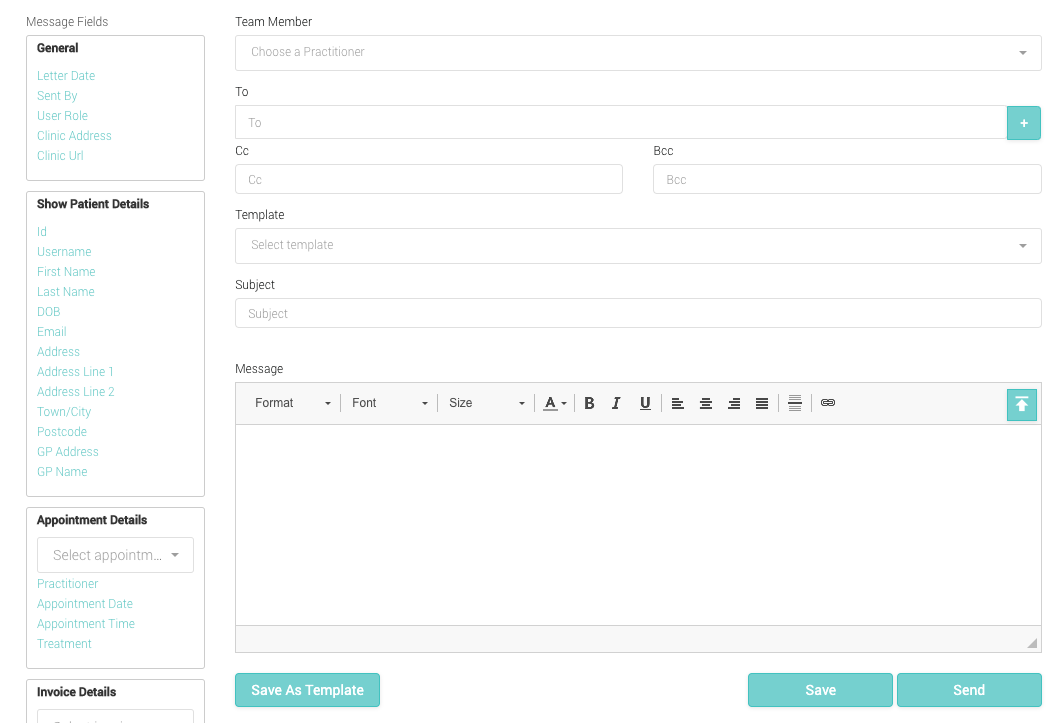Open the Select template dropdown
This screenshot has height=723, width=1062.
[638, 245]
